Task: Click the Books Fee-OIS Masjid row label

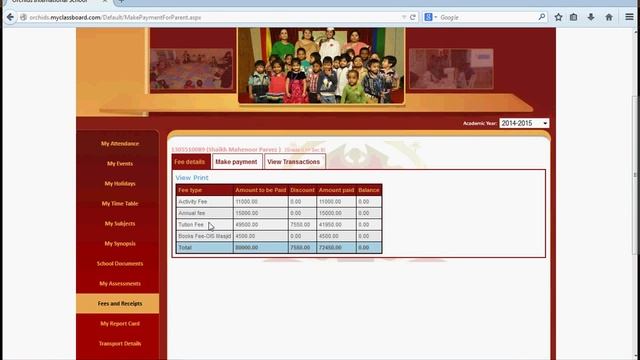Action: coord(204,236)
